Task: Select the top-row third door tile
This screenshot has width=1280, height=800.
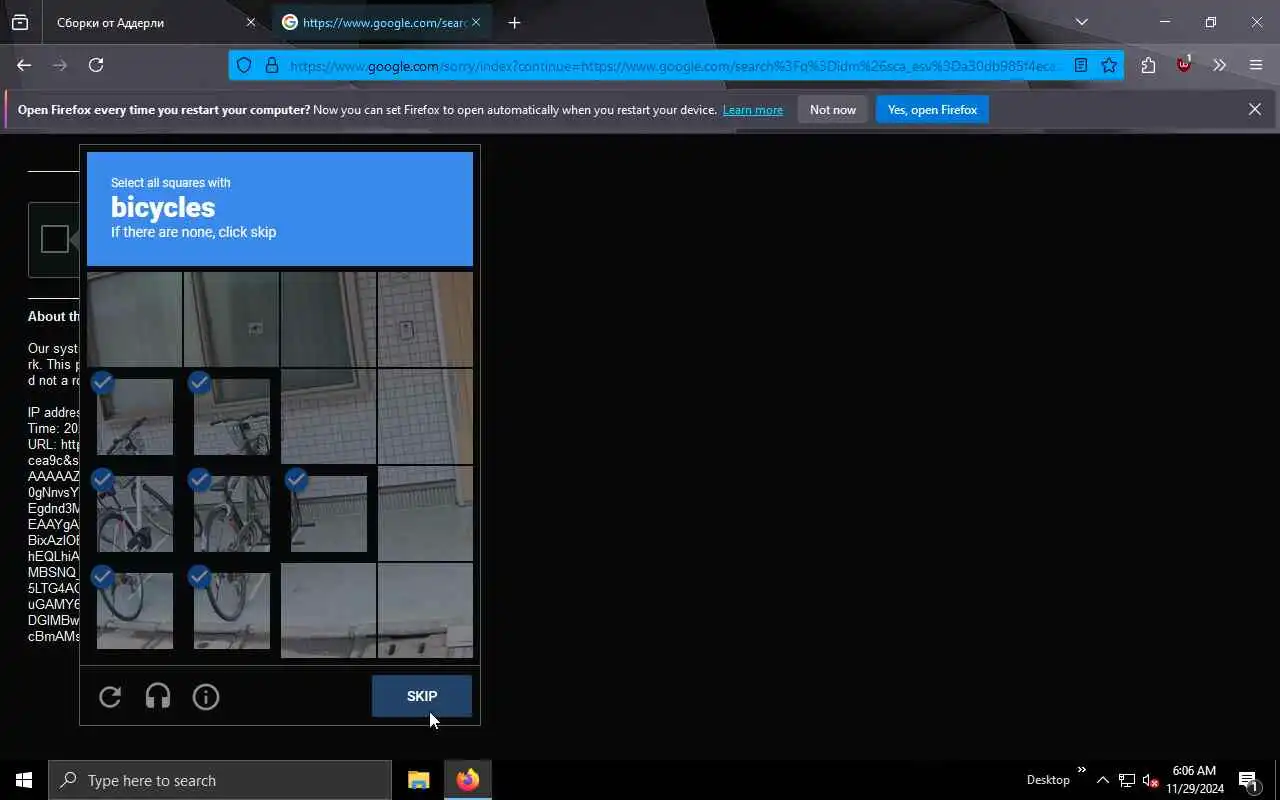Action: (329, 319)
